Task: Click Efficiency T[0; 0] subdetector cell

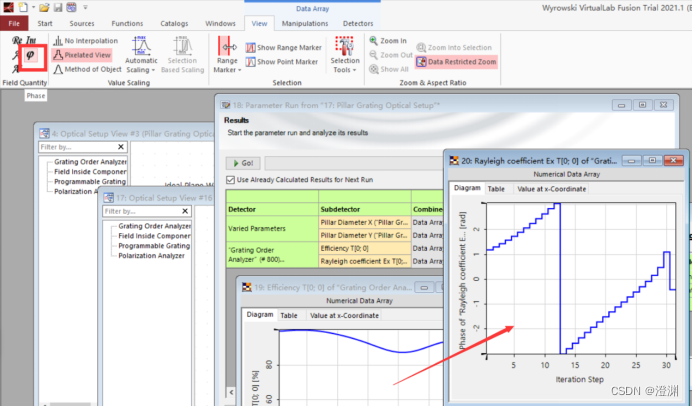Action: click(365, 248)
